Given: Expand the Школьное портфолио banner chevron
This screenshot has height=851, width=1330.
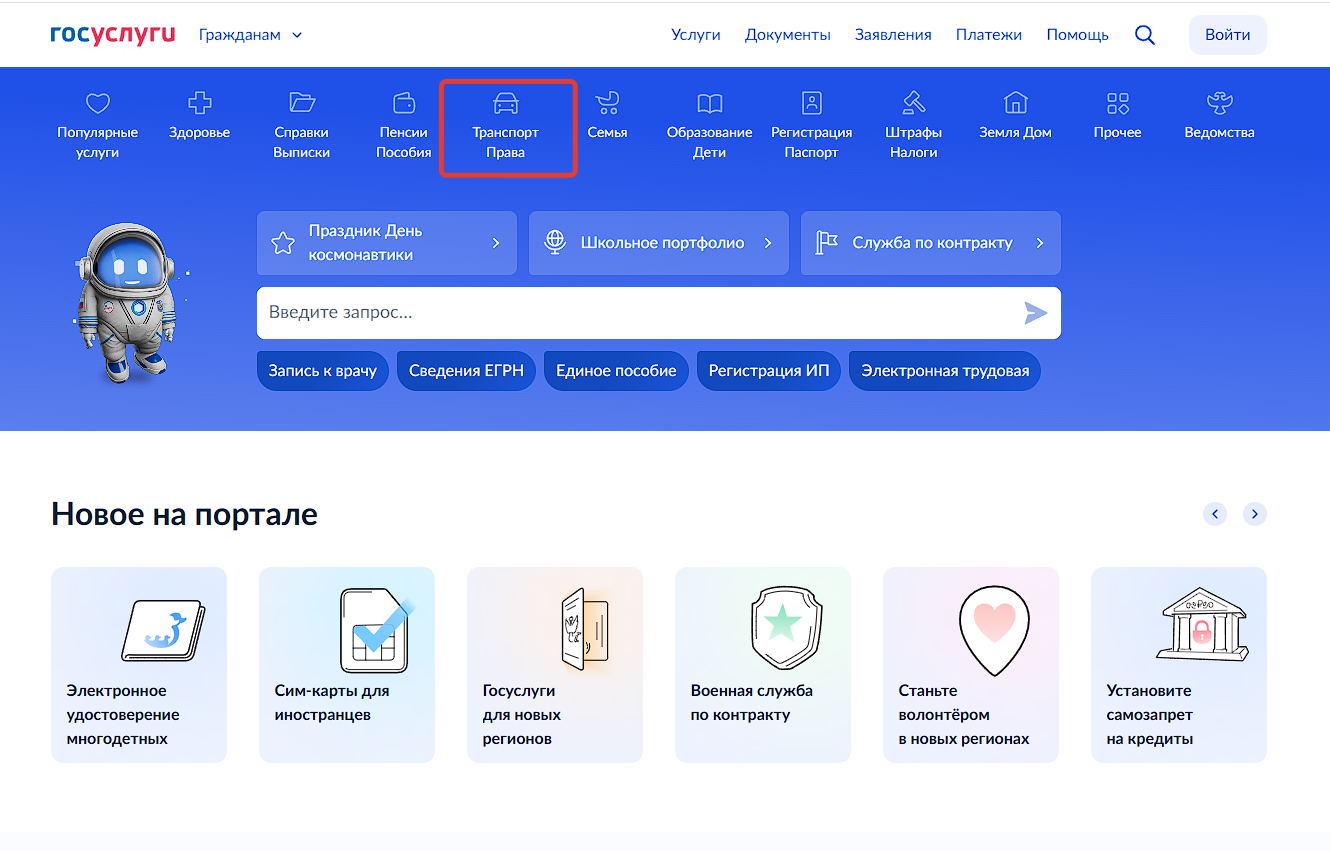Looking at the screenshot, I should [768, 243].
